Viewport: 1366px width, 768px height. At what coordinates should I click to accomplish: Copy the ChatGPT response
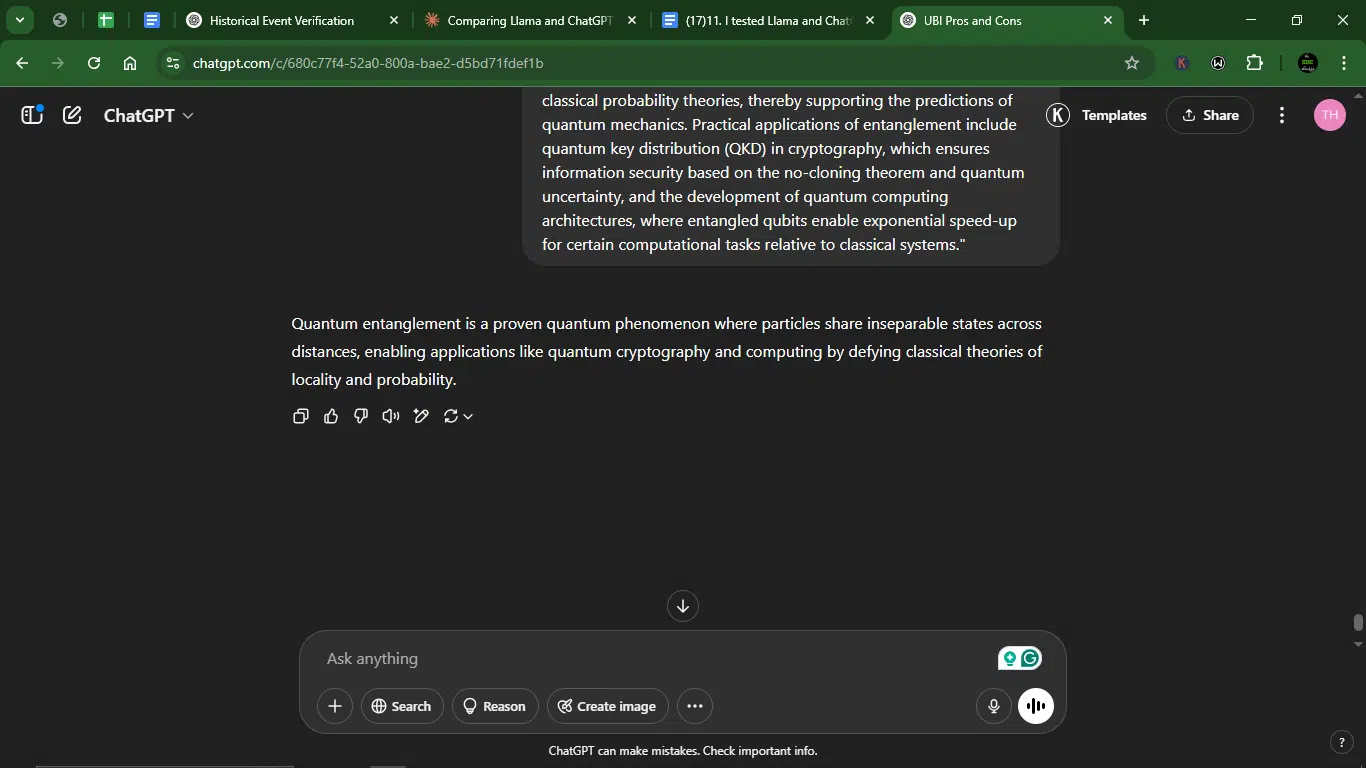(x=300, y=416)
